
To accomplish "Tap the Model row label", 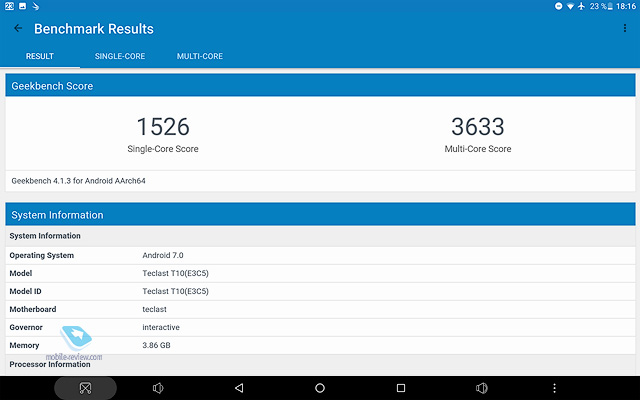I will click(x=21, y=273).
